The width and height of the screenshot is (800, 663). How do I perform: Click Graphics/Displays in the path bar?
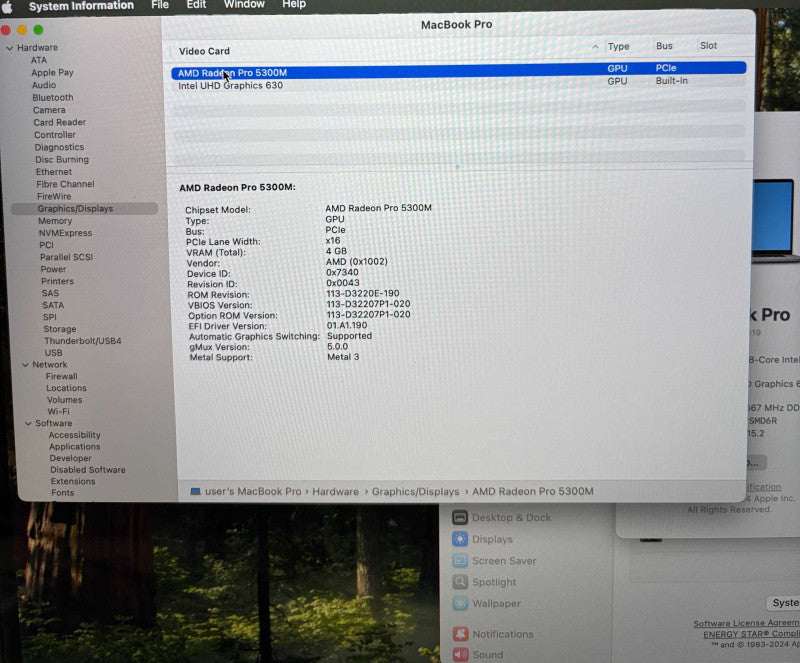tap(415, 492)
